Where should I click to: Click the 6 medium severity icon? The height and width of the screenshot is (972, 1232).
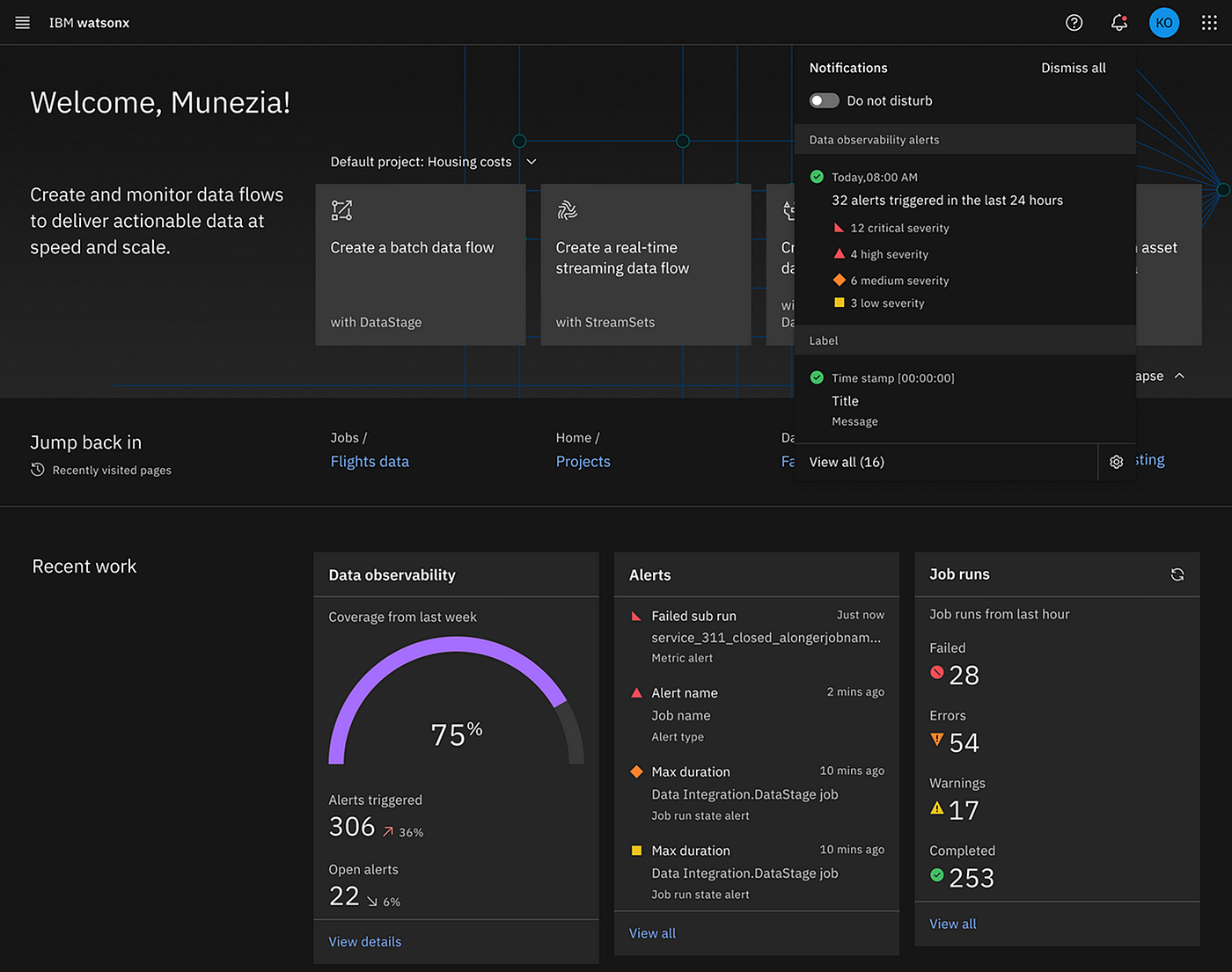(839, 280)
